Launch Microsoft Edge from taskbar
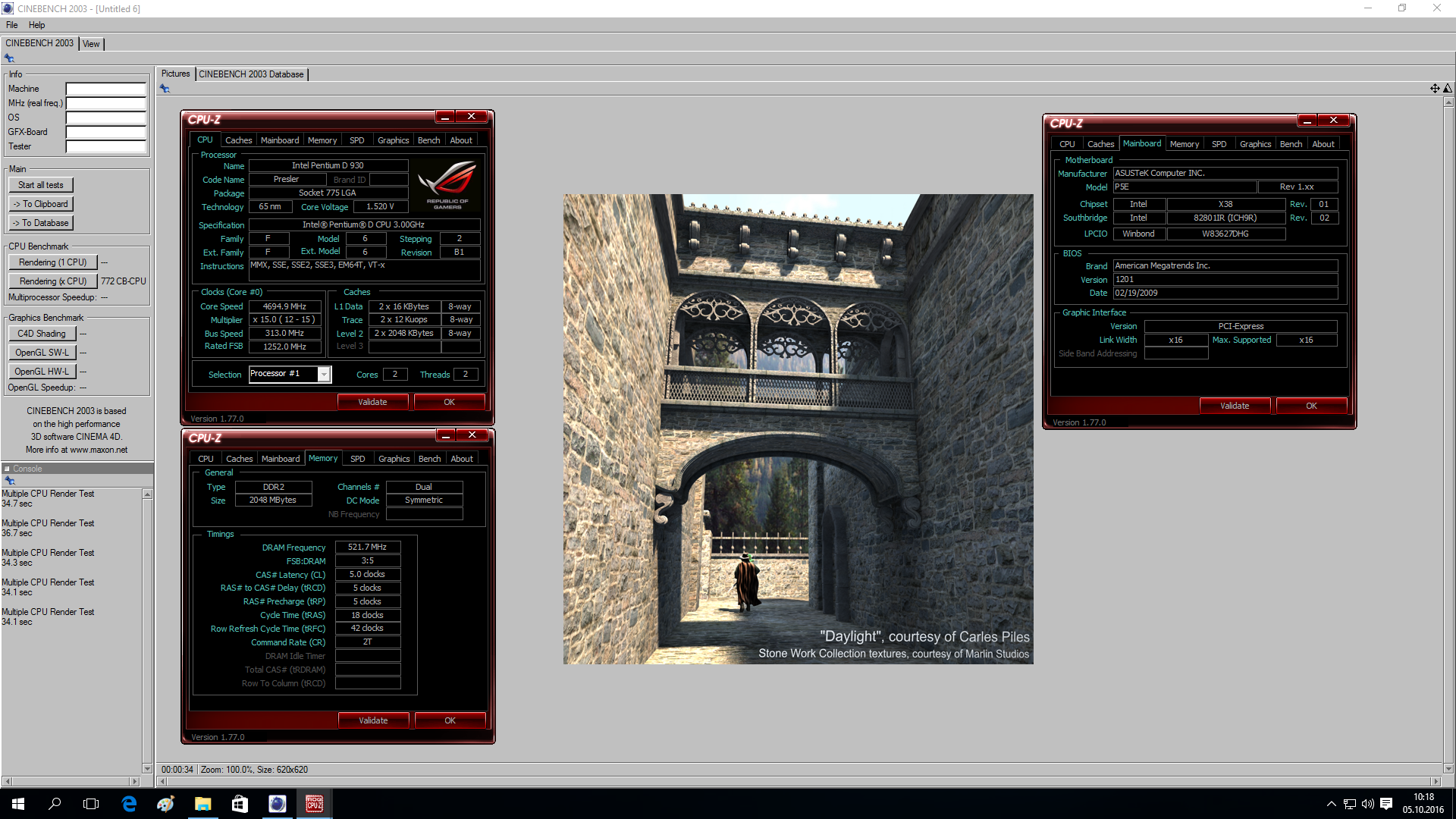1456x819 pixels. coord(129,804)
